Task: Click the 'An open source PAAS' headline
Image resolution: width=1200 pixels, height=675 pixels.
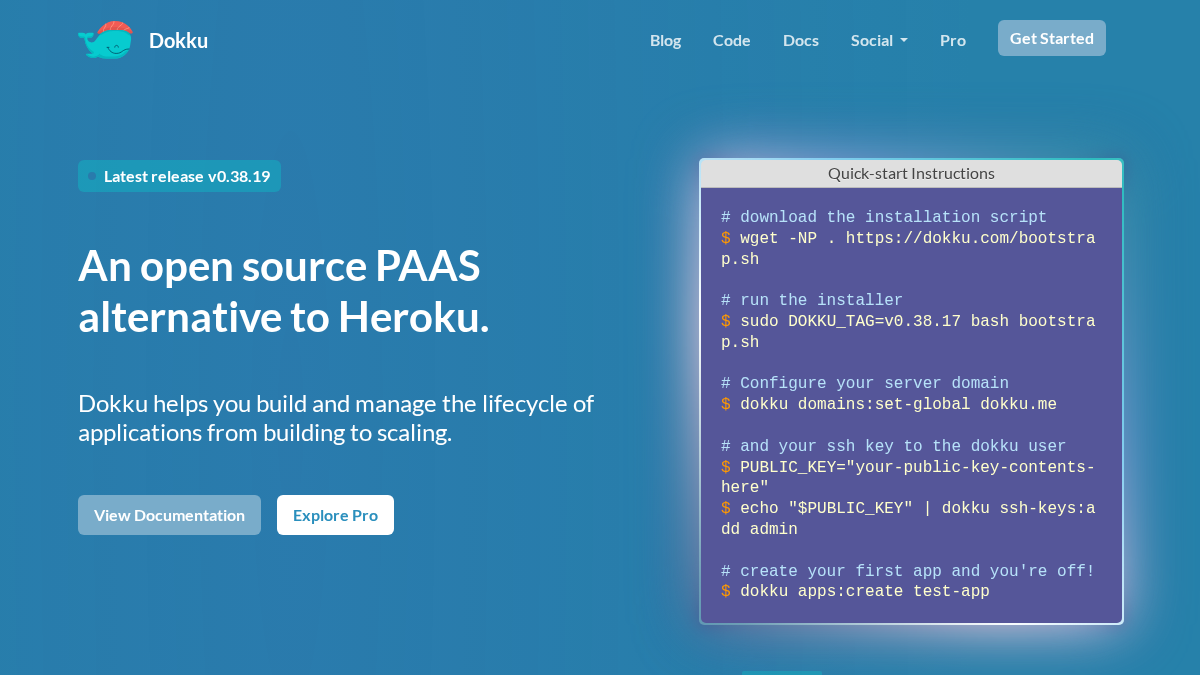Action: coord(284,291)
